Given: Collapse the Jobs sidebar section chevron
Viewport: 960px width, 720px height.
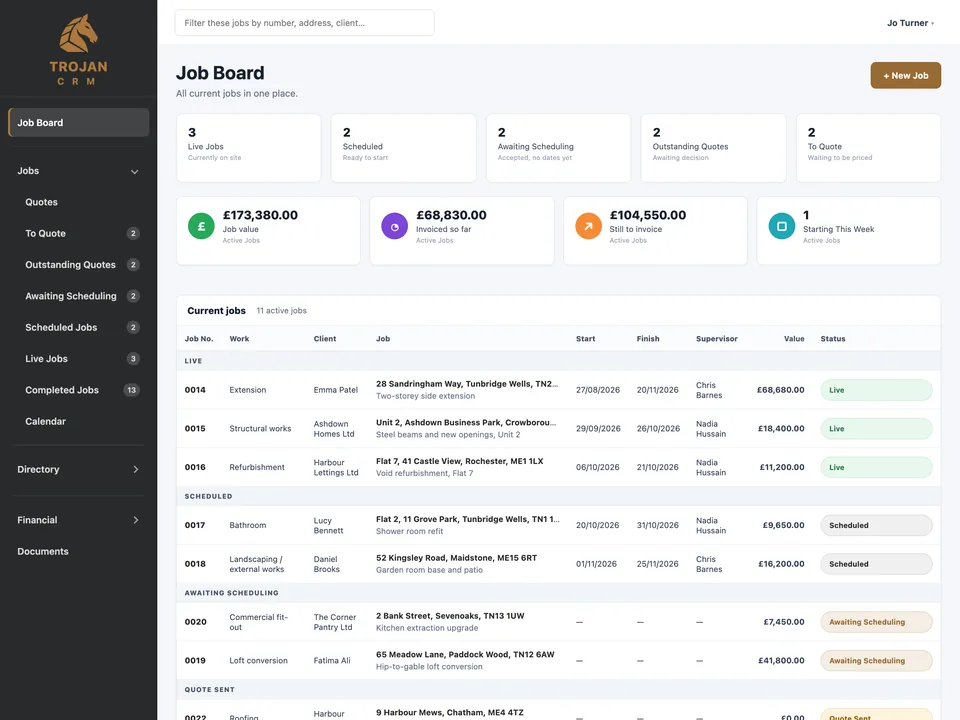Looking at the screenshot, I should 135,171.
